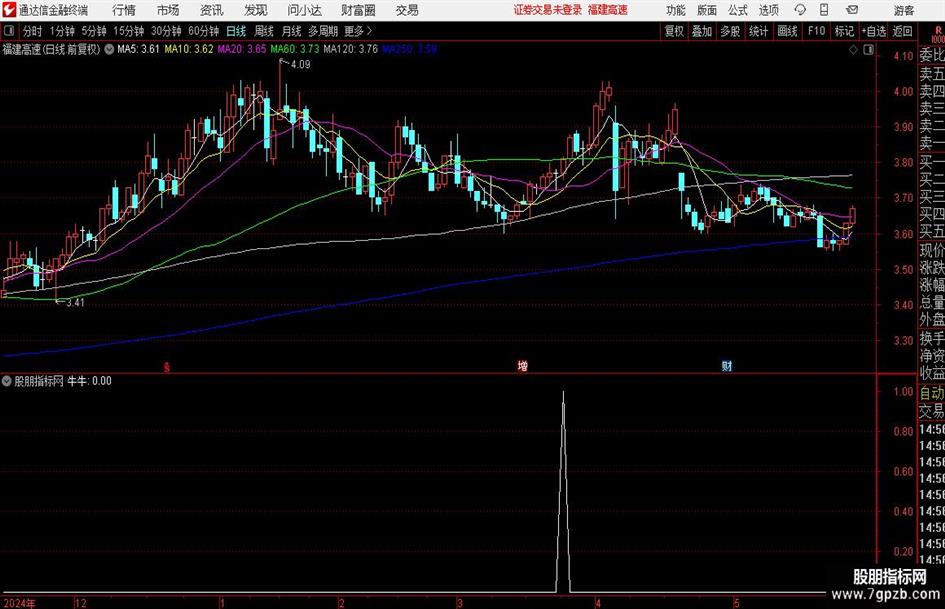Toggle the right sidebar panel icon
The width and height of the screenshot is (945, 609).
868,50
